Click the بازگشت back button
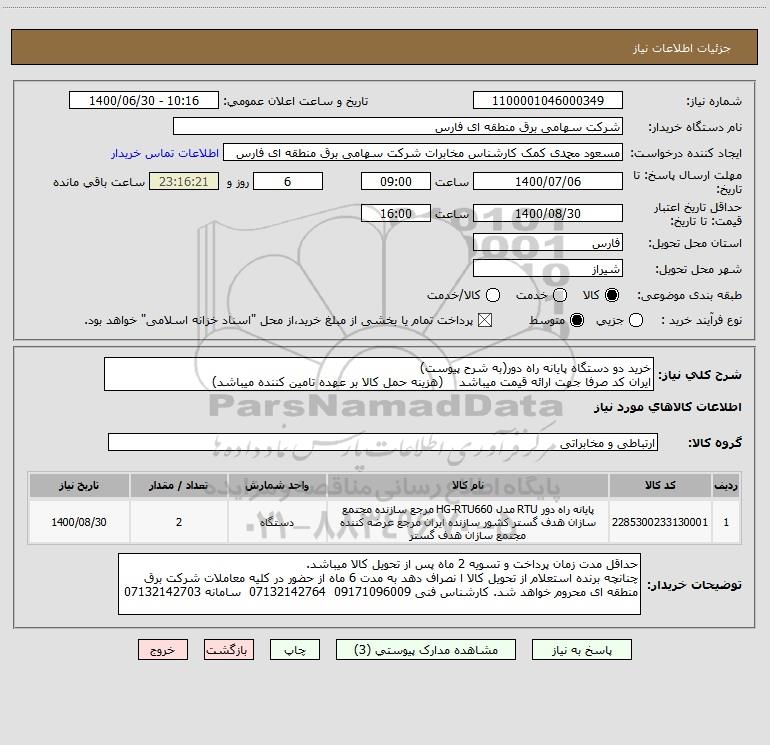Viewport: 770px width, 745px height. click(229, 650)
